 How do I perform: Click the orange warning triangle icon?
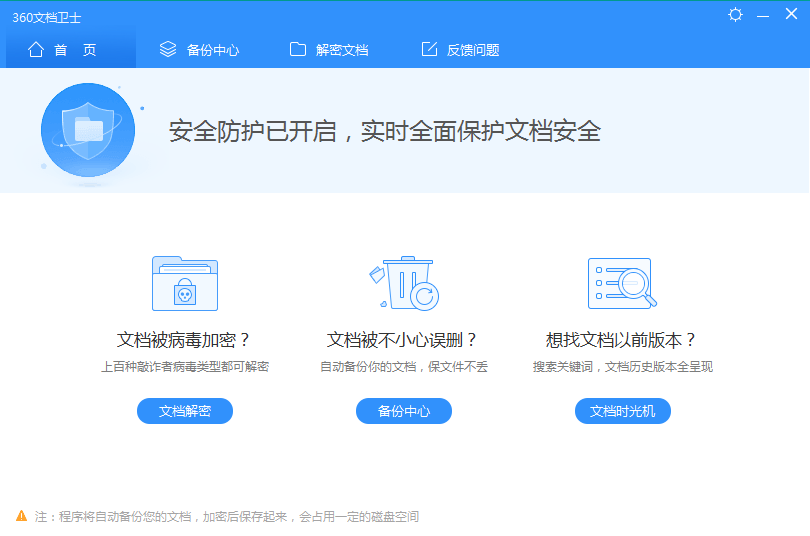click(x=21, y=516)
